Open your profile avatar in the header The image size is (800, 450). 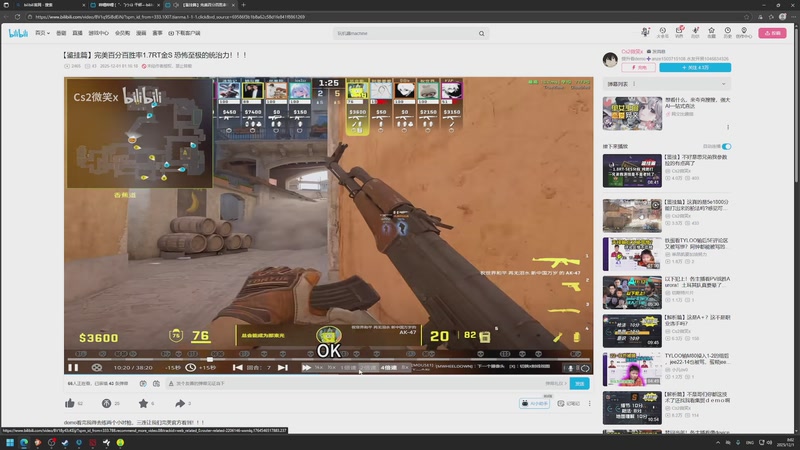tap(645, 32)
